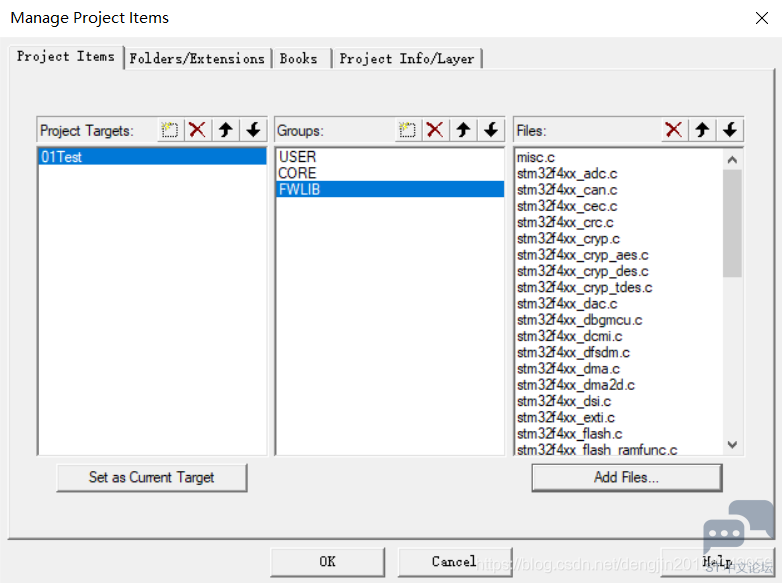Open the Project Info/Layer tab
The height and width of the screenshot is (583, 782).
407,59
